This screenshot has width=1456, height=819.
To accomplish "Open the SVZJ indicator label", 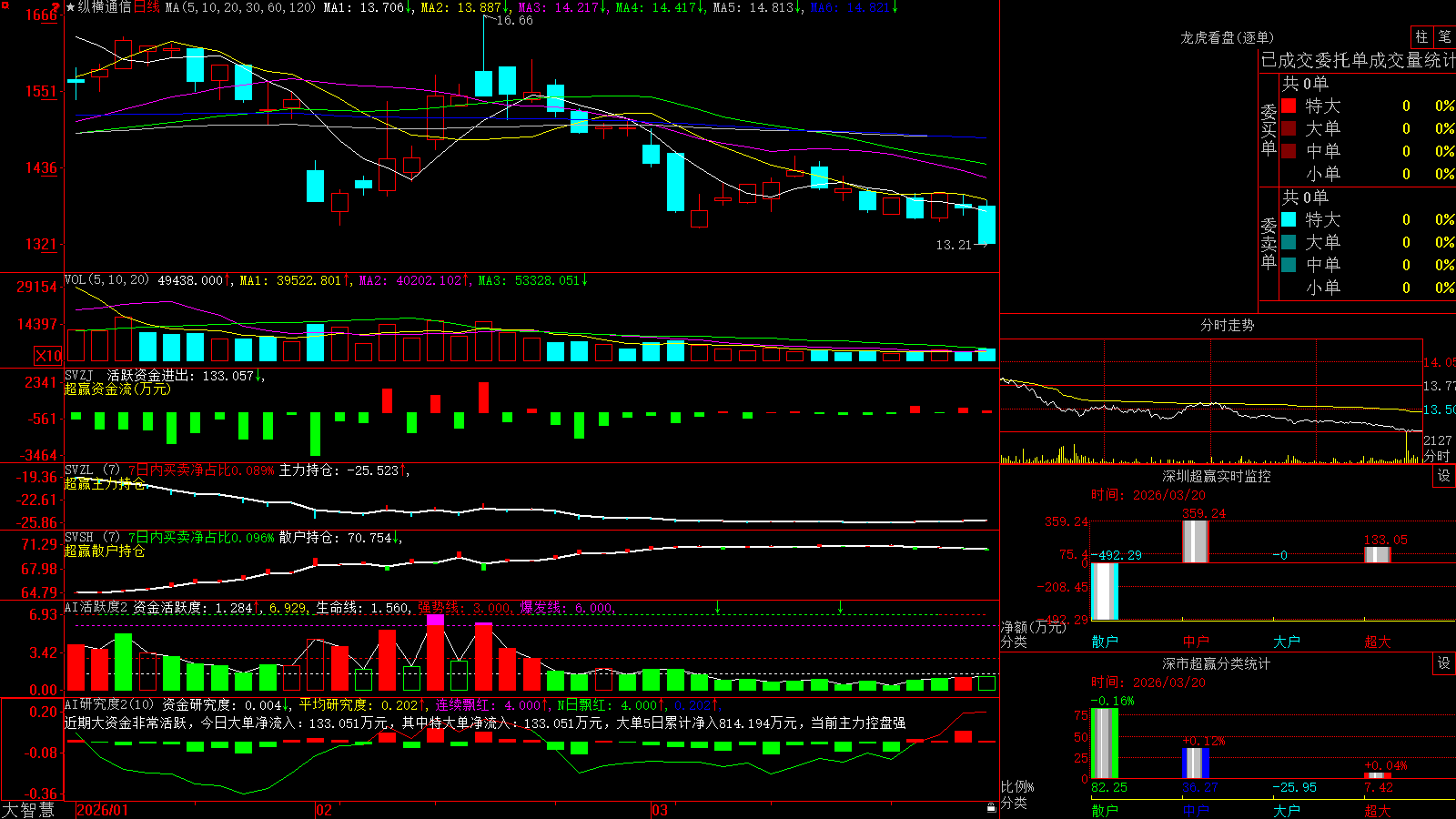I will coord(79,375).
